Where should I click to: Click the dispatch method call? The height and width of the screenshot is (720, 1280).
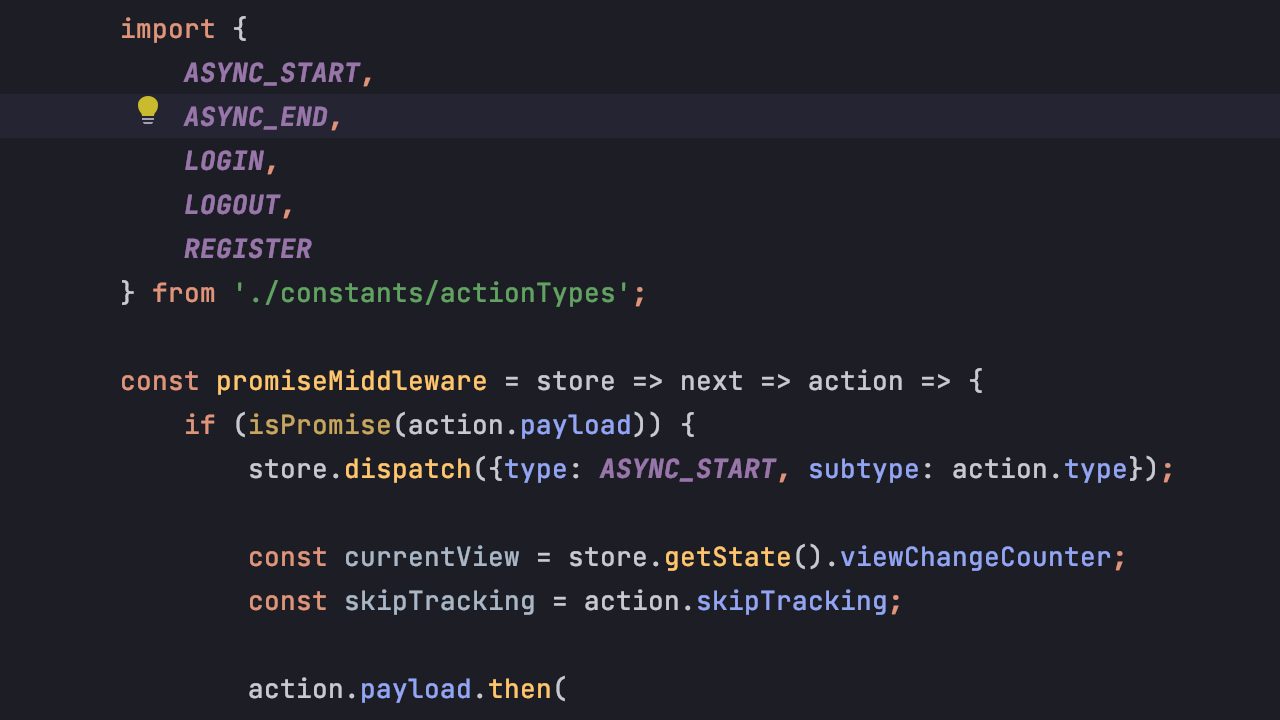click(x=408, y=469)
